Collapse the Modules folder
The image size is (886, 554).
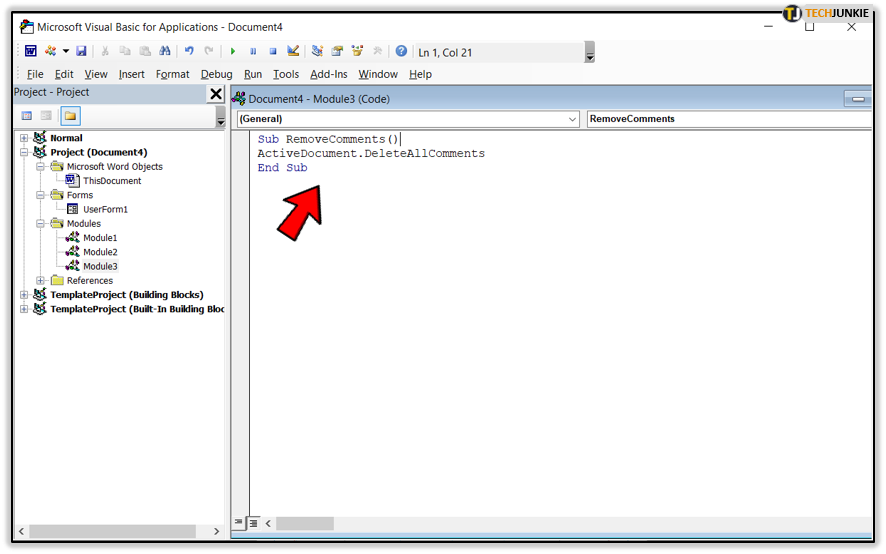[x=40, y=223]
